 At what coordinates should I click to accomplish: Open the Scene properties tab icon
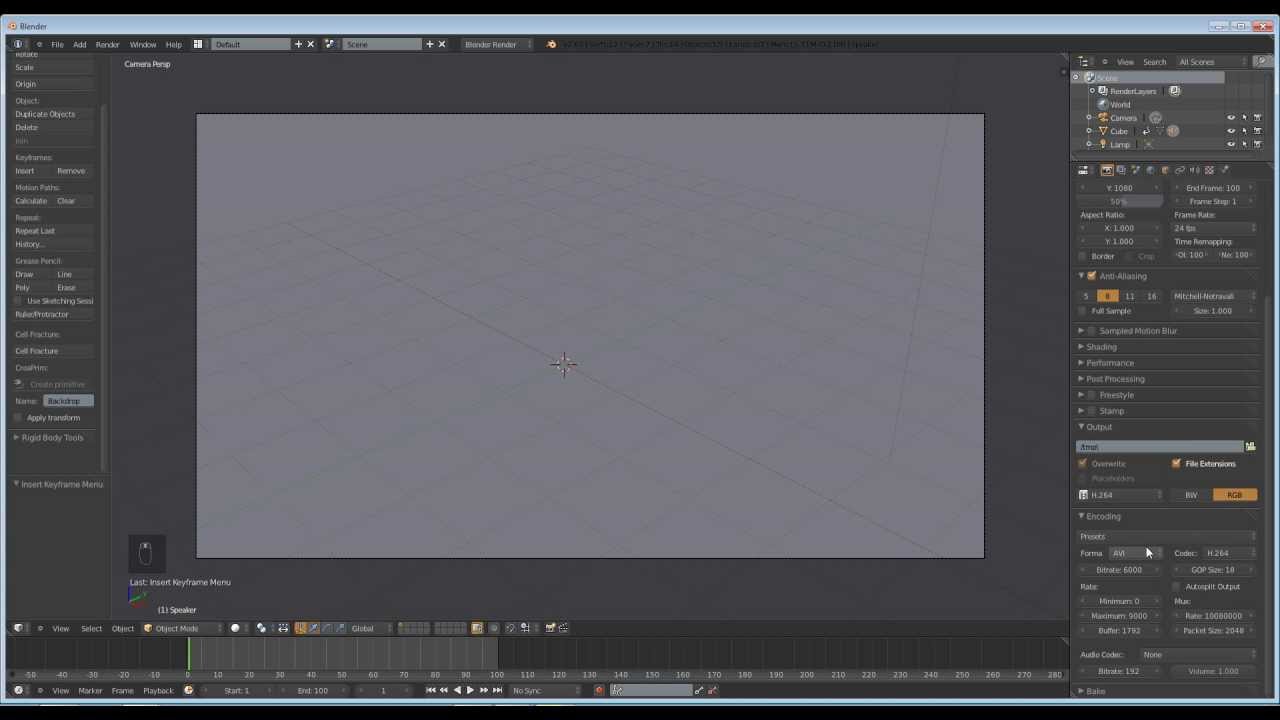point(1136,170)
